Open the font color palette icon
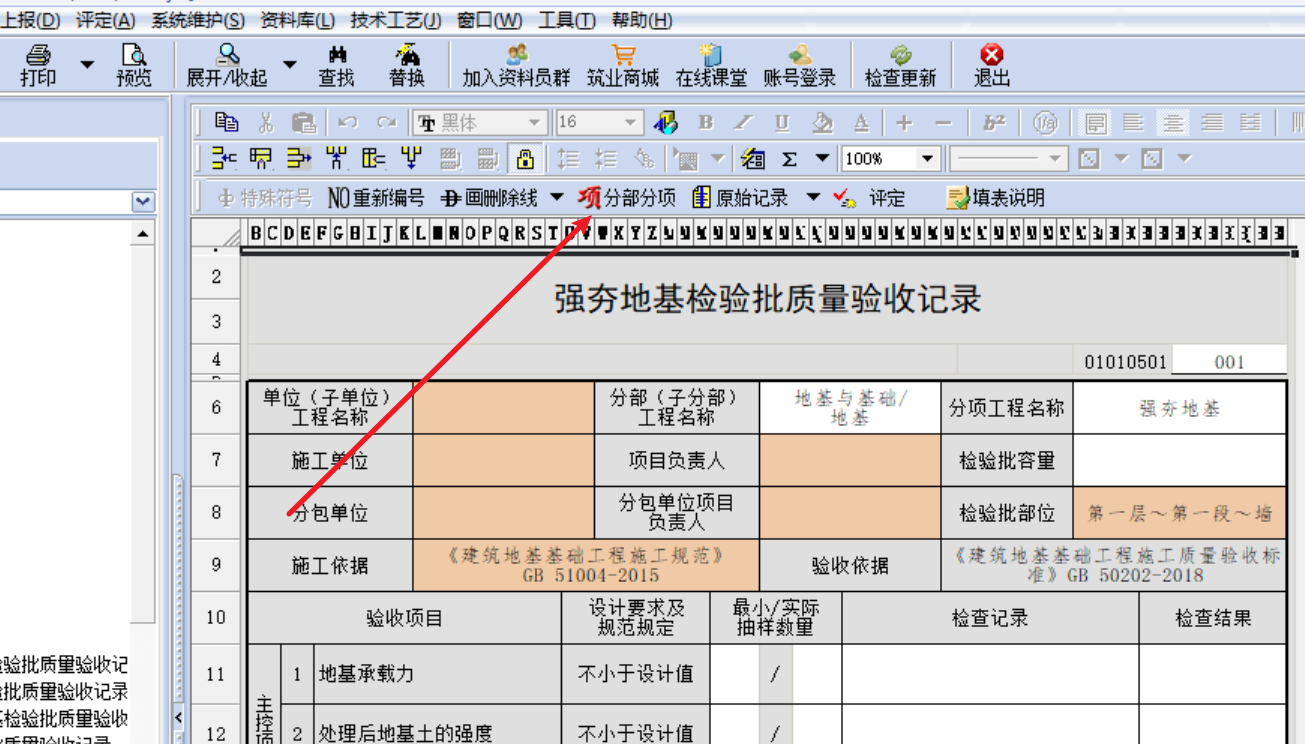1305x744 pixels. pyautogui.click(x=666, y=123)
